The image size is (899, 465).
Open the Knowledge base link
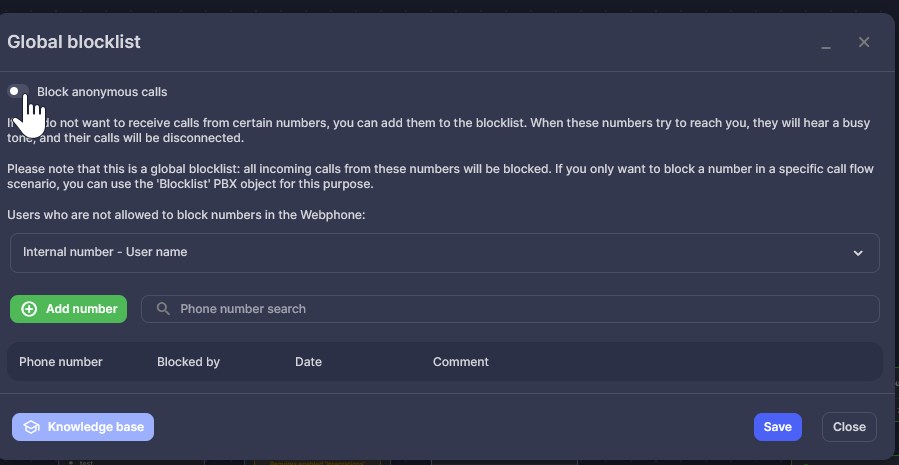[x=95, y=427]
